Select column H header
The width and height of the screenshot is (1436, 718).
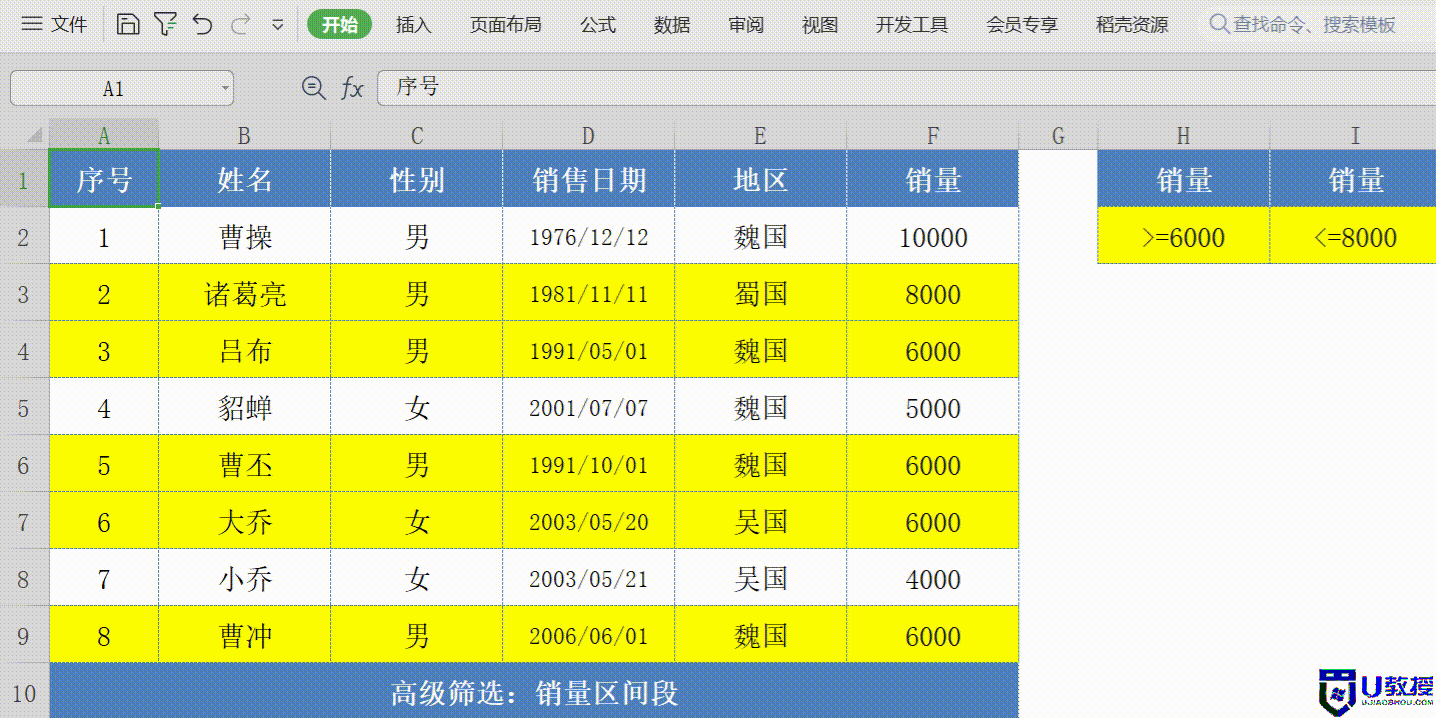pyautogui.click(x=1184, y=135)
